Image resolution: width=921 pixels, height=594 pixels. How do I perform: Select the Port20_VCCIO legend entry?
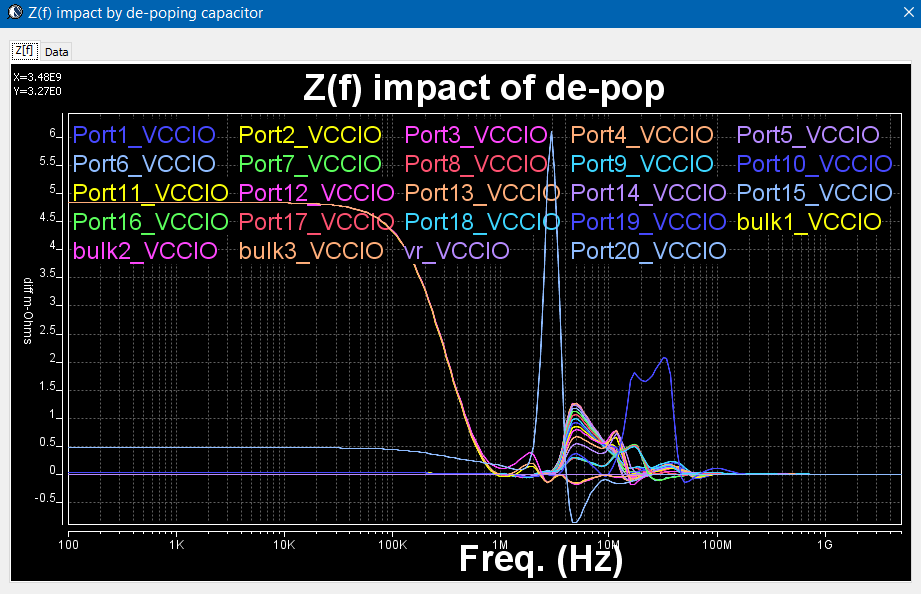pyautogui.click(x=649, y=251)
